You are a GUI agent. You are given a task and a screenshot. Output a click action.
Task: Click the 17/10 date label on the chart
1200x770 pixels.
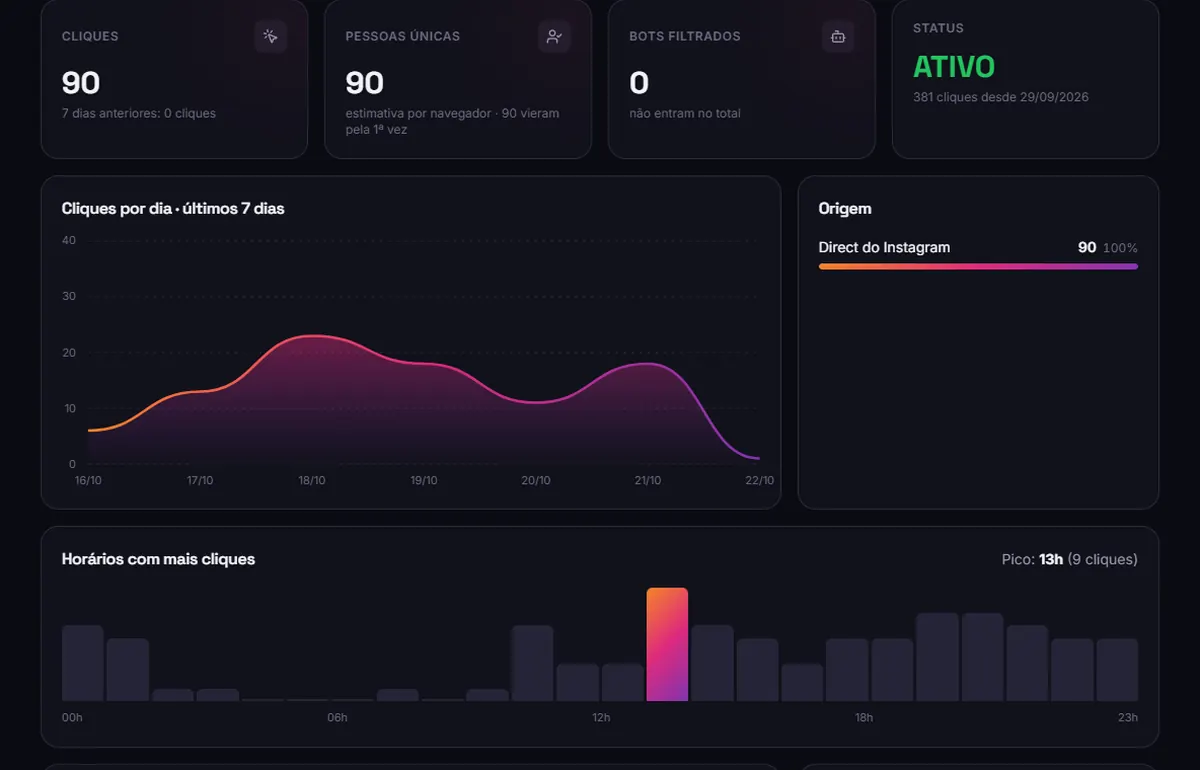pos(200,480)
